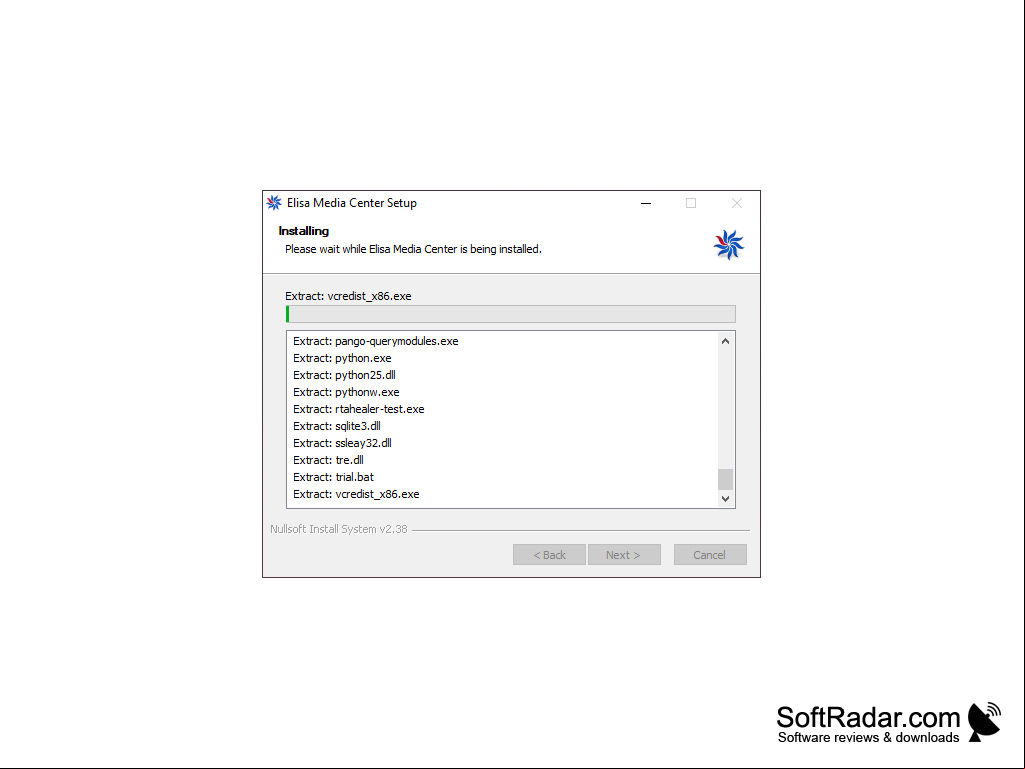The image size is (1025, 769).
Task: Click the 'Installing' heading
Action: 303,231
